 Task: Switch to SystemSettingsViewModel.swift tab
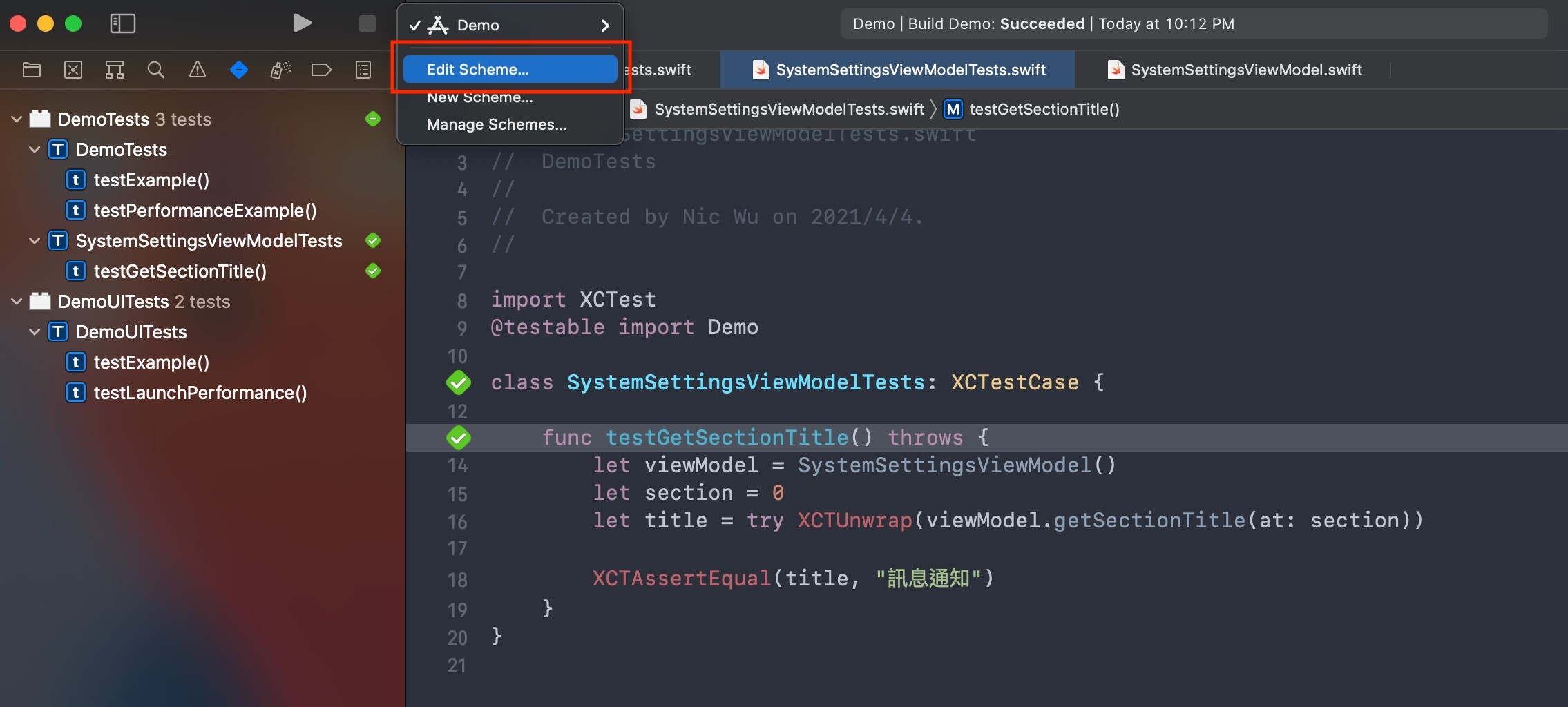point(1245,70)
